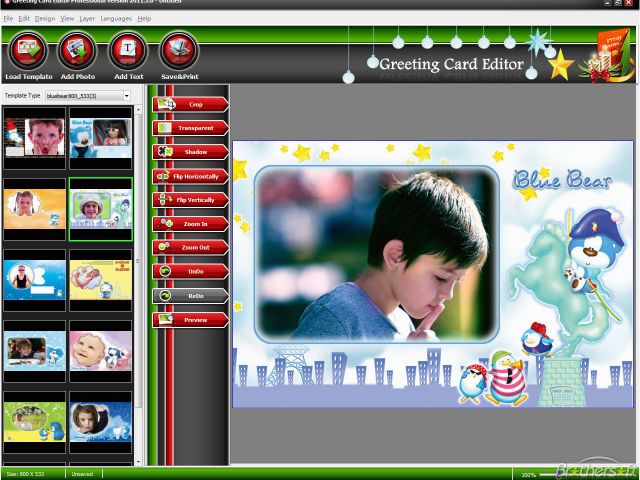Screen dimensions: 640x480
Task: Click the UnDo button
Action: click(x=190, y=271)
